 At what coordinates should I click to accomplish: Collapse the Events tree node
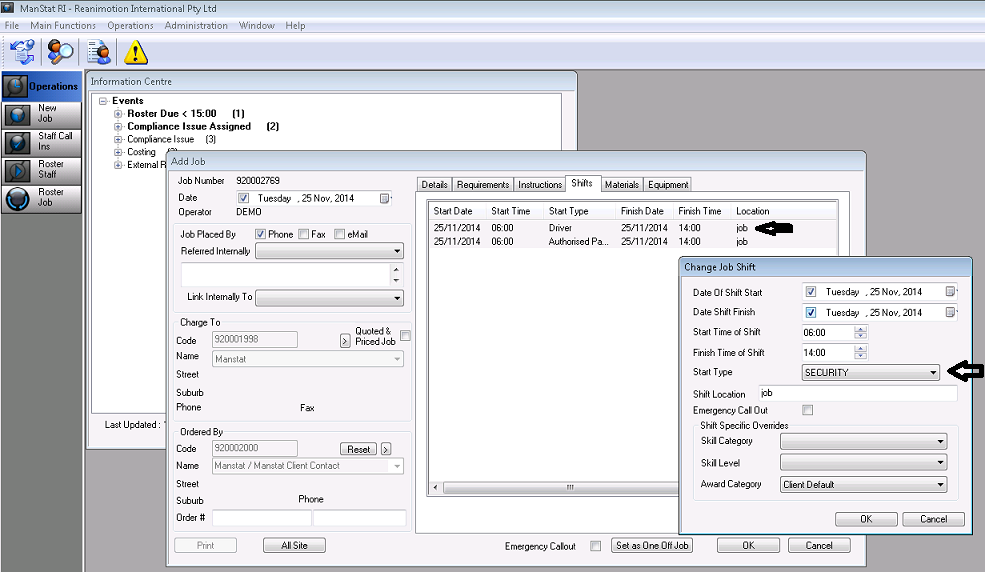click(x=104, y=101)
